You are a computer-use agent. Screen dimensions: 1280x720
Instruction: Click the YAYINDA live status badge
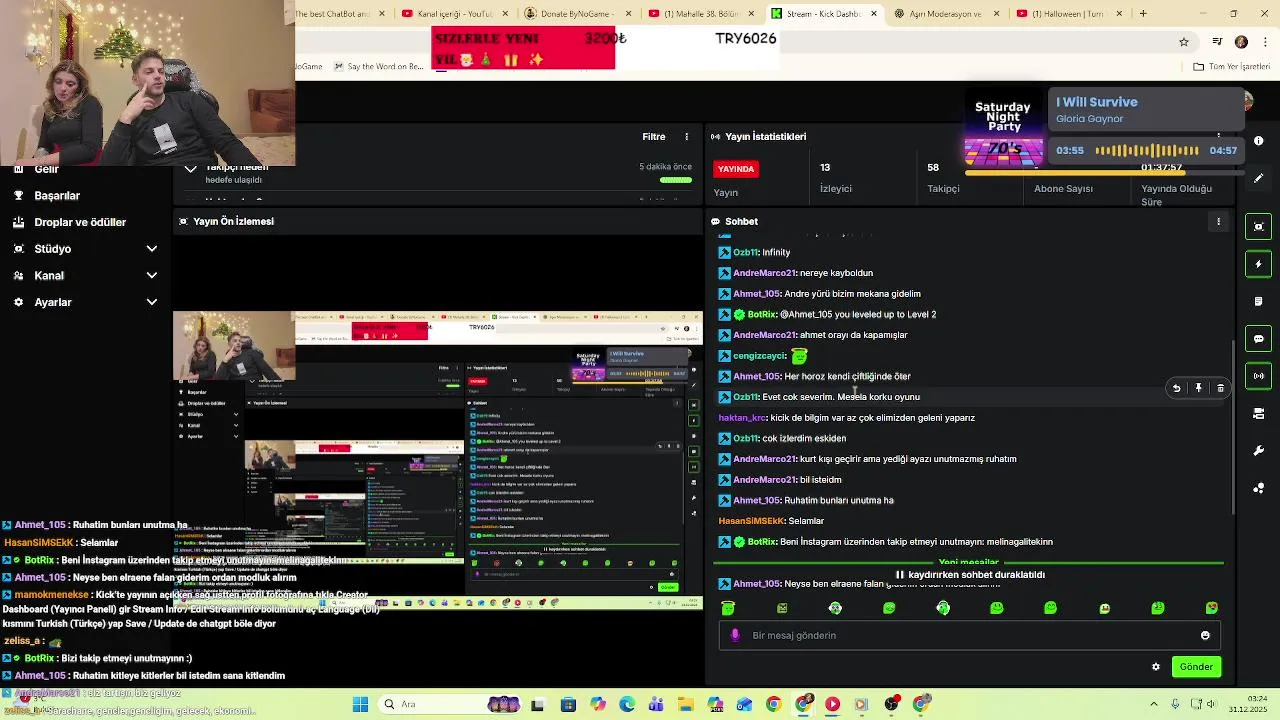(736, 169)
